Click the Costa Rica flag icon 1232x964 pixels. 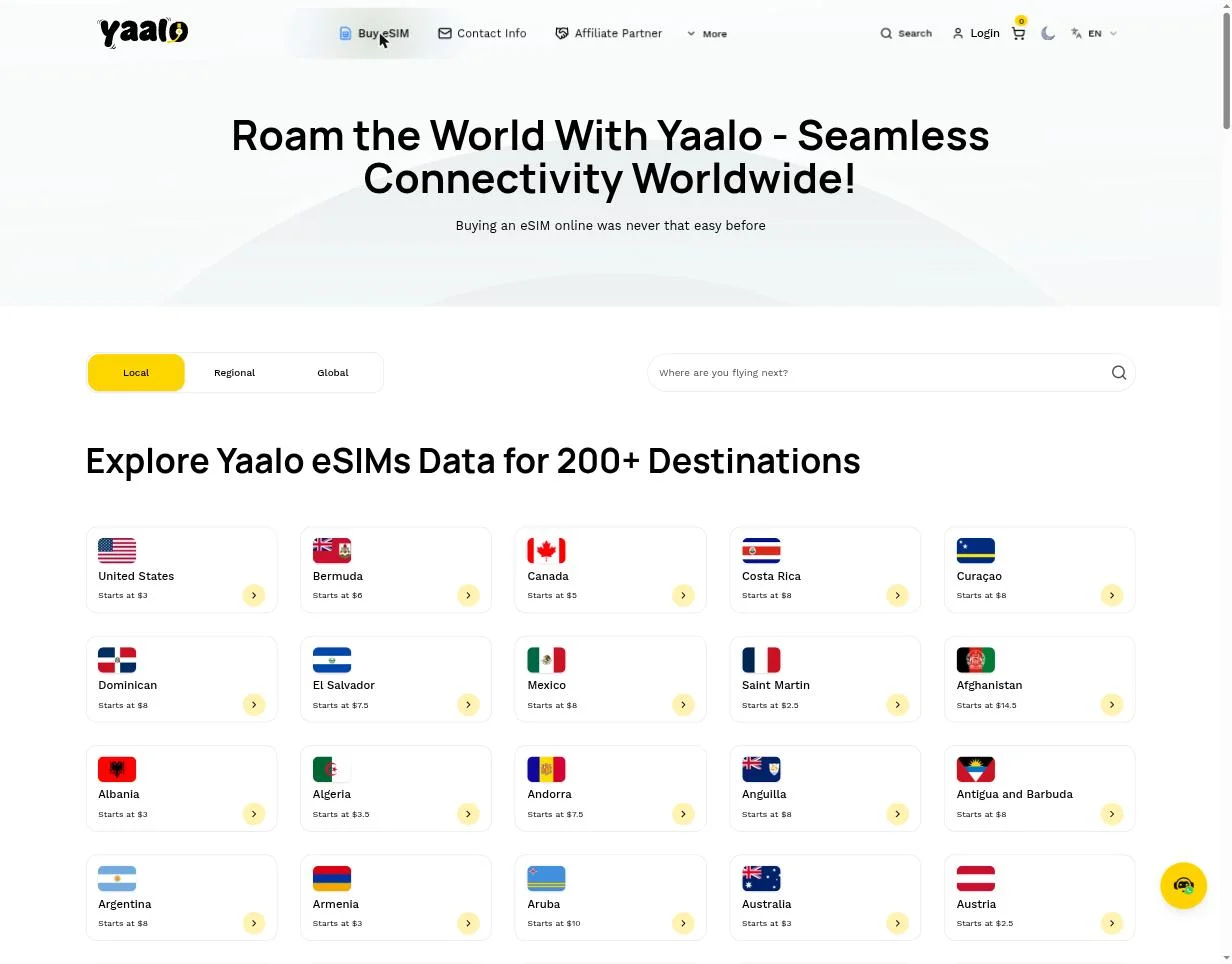click(x=761, y=550)
